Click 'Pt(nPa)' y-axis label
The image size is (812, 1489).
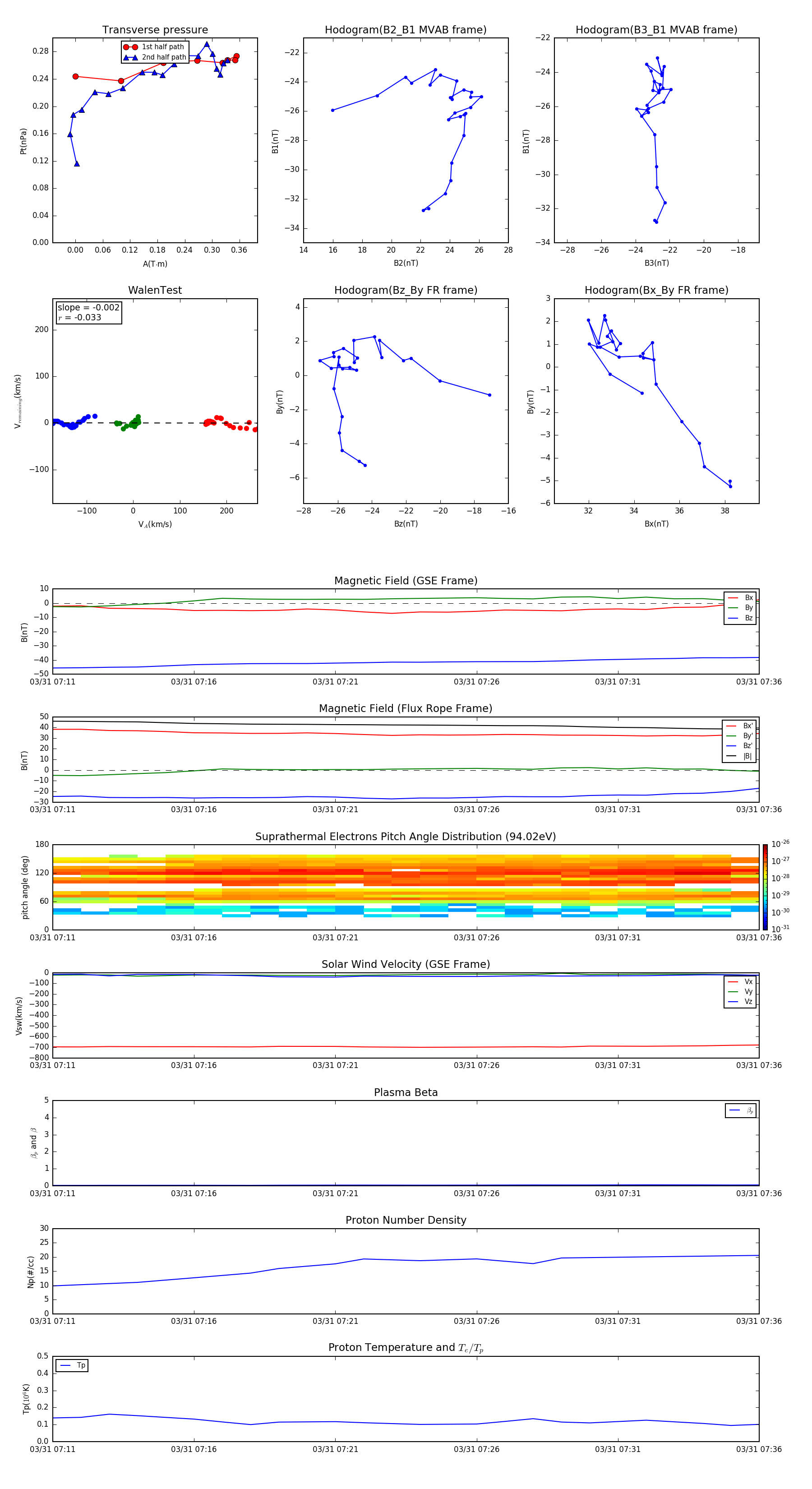tap(23, 141)
